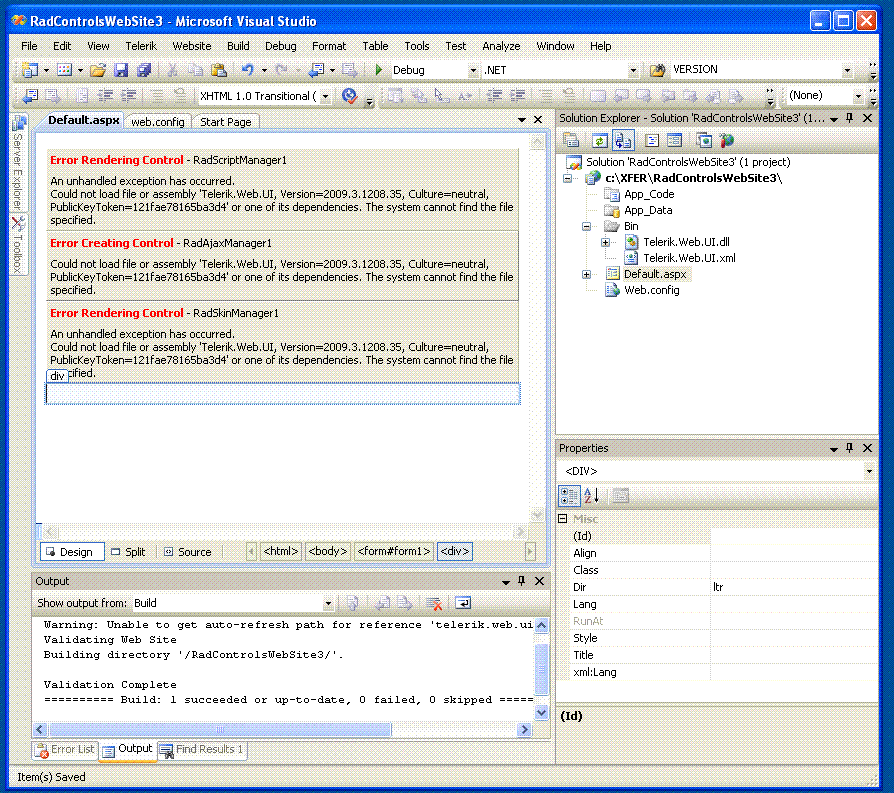Click Go to Next Message icon in Output
Screen dimensions: 894x793
pos(405,603)
